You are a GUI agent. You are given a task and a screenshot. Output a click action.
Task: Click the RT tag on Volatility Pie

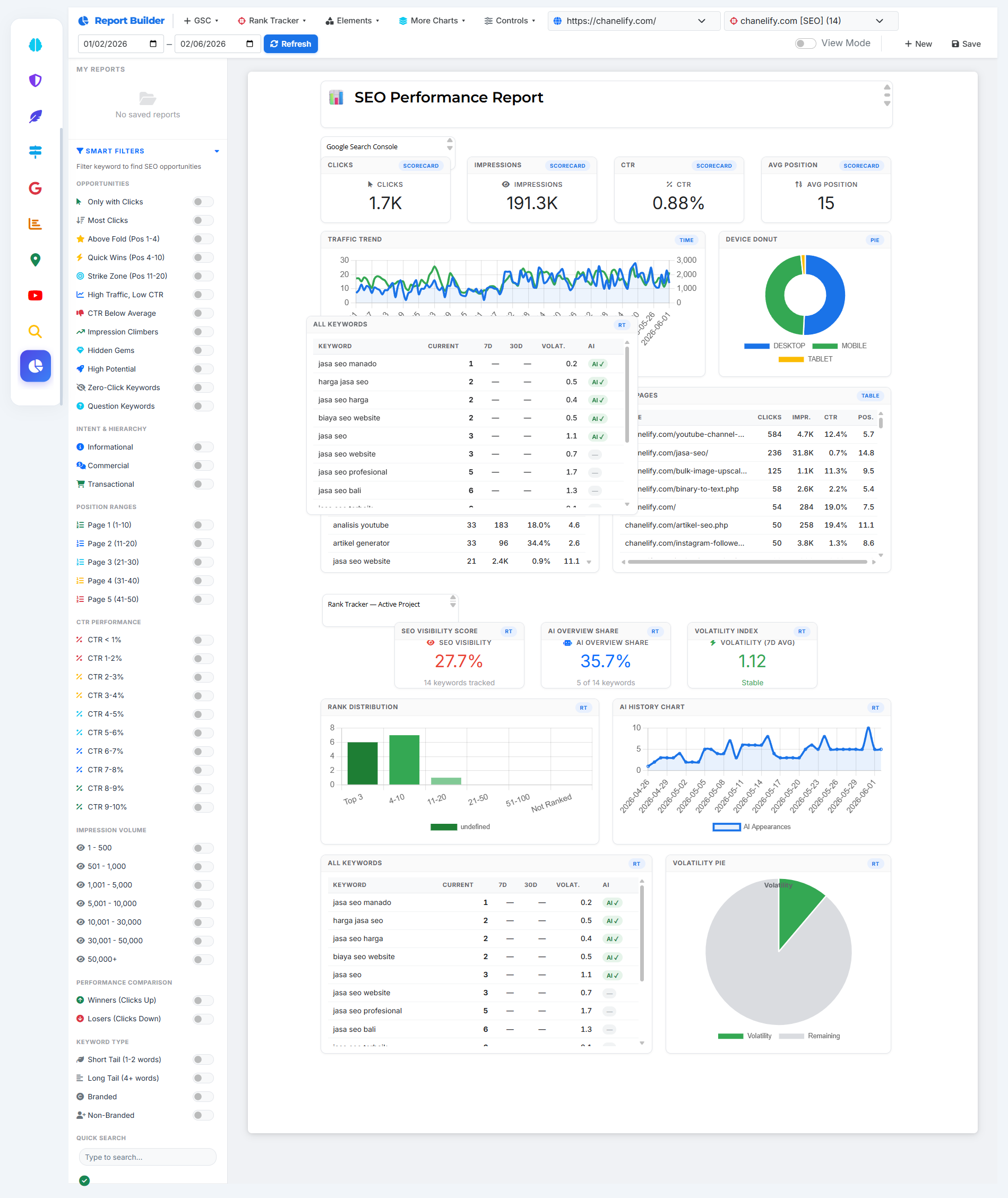click(x=875, y=864)
